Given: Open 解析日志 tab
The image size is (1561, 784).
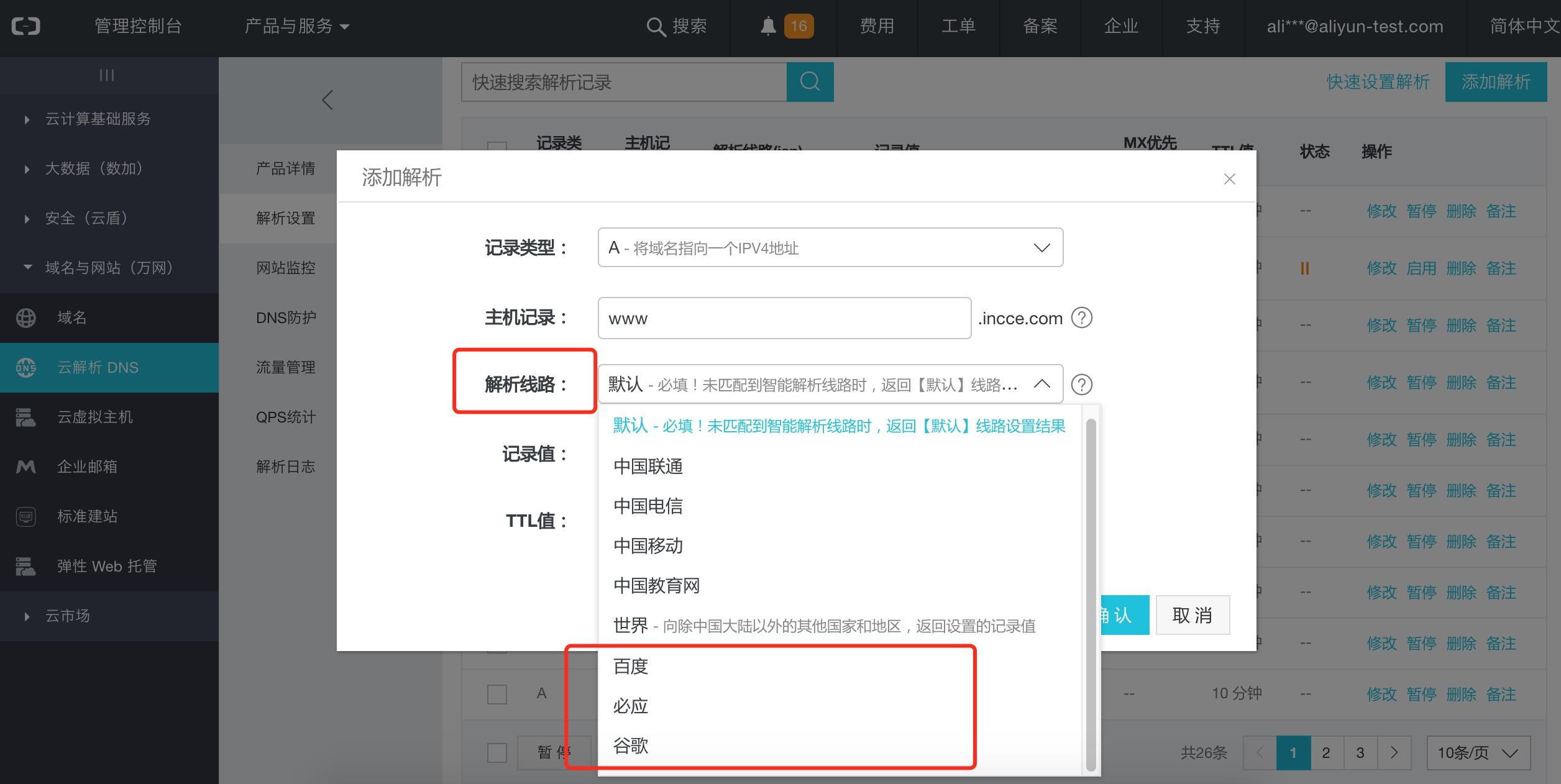Looking at the screenshot, I should click(286, 467).
